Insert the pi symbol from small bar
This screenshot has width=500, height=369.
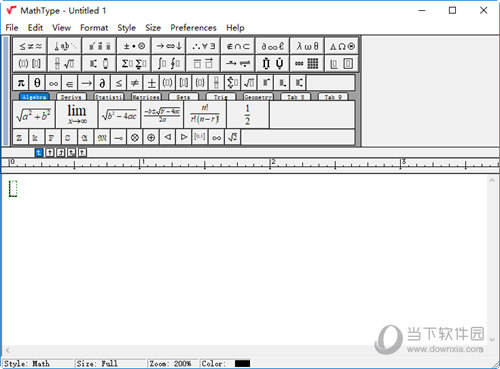21,83
